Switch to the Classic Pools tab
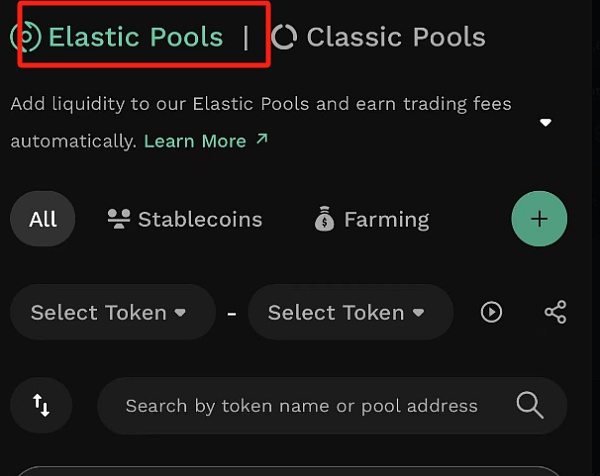This screenshot has width=600, height=476. click(x=395, y=38)
